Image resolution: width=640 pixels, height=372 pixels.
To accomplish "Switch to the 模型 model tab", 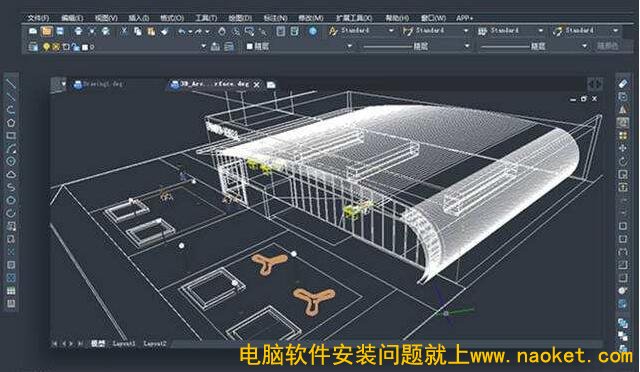I will click(98, 343).
